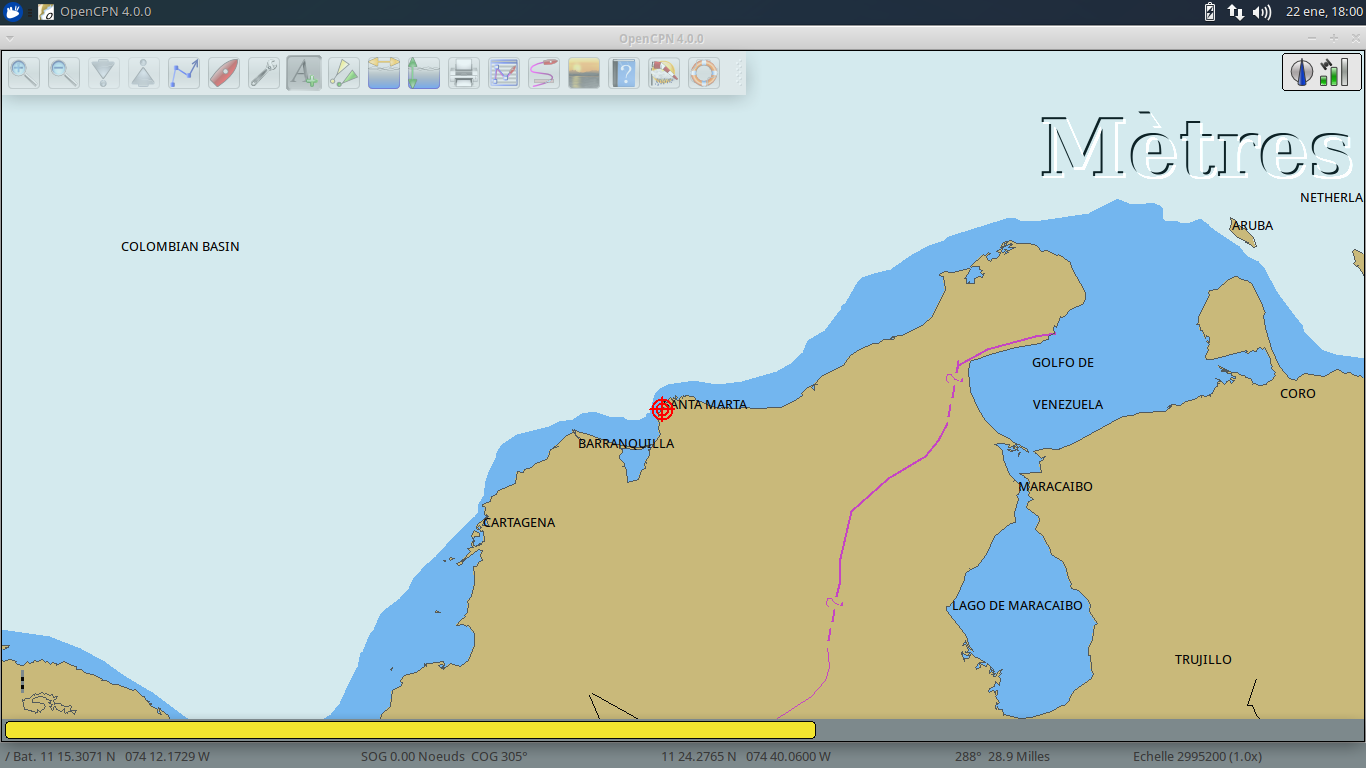Toggle AIS targets display
Screen dimensions: 1366x768
[344, 73]
